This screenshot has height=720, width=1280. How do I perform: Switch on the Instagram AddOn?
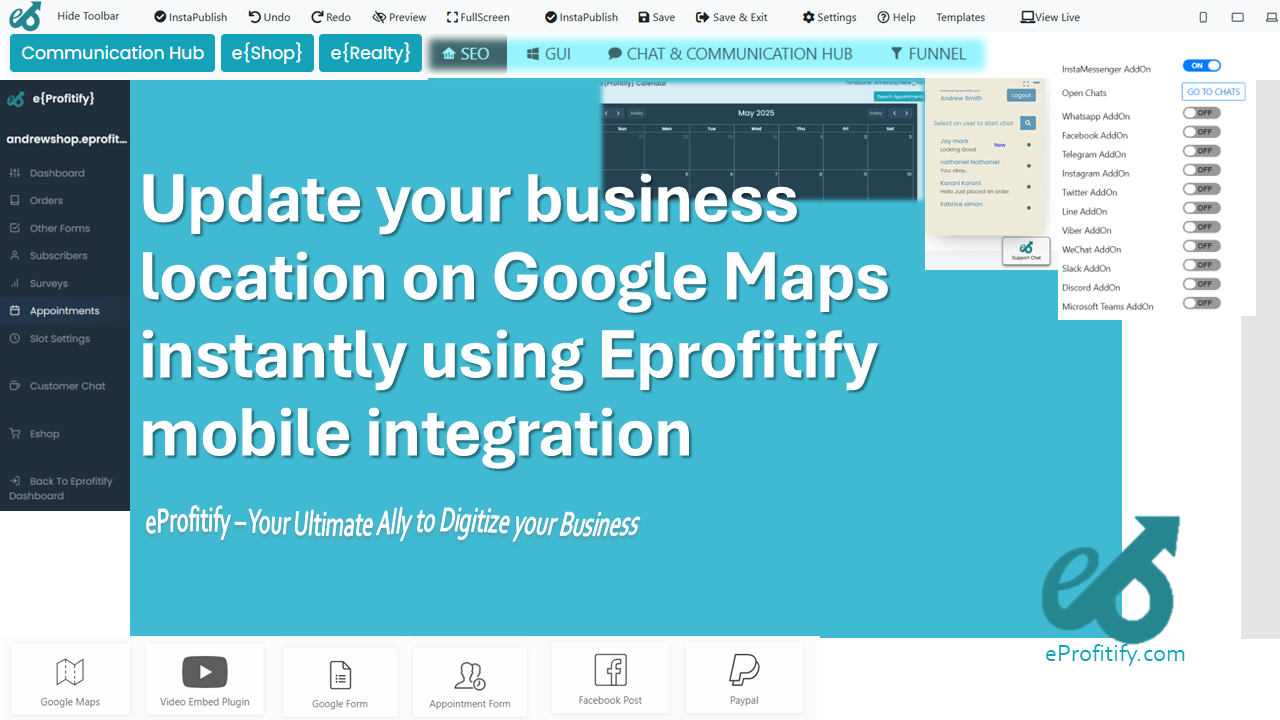tap(1201, 170)
